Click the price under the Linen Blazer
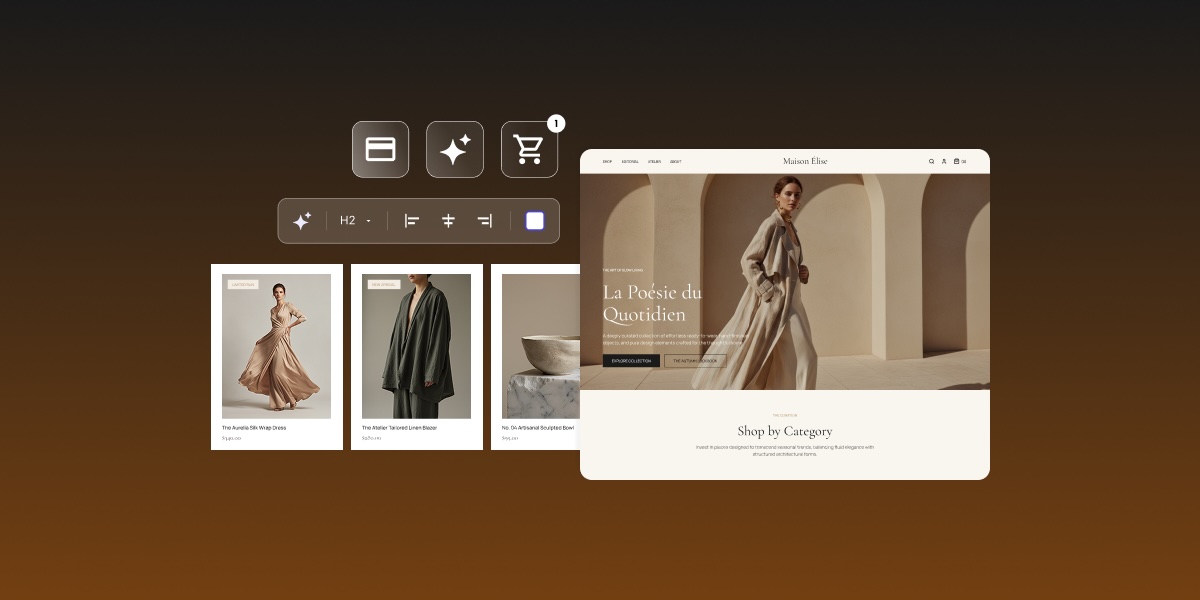The height and width of the screenshot is (600, 1200). (x=372, y=438)
